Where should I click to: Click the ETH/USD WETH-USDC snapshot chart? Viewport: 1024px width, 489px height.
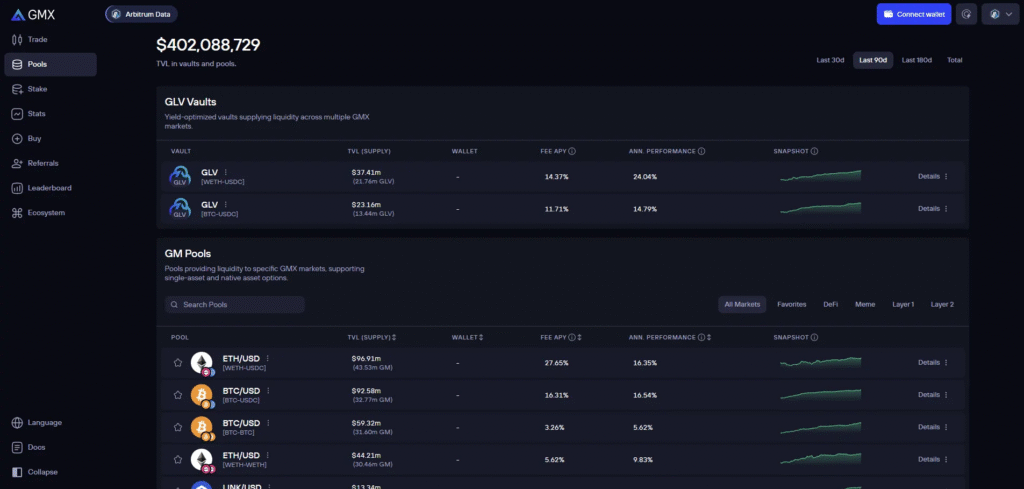[x=820, y=362]
